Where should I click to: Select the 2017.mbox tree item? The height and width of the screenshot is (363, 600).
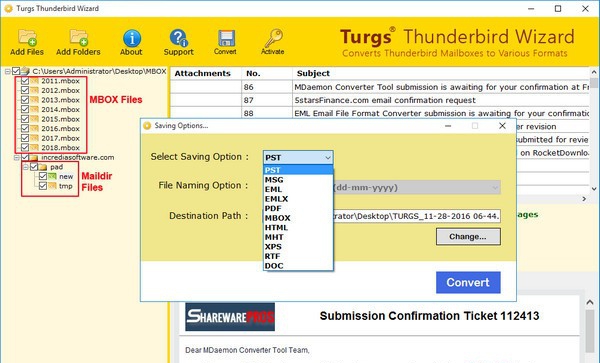coord(60,138)
